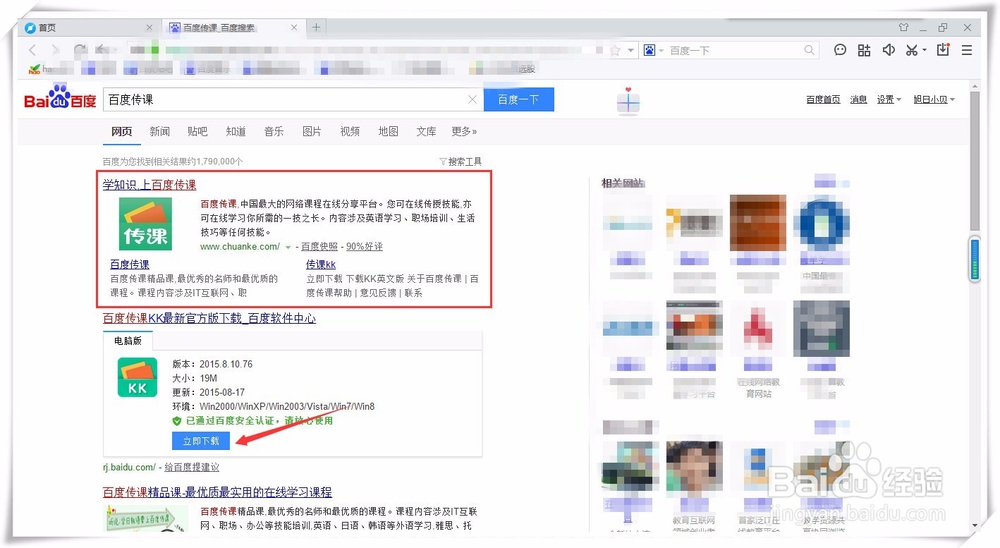This screenshot has width=1000, height=548.
Task: Select the 地图 search tab
Action: 388,131
